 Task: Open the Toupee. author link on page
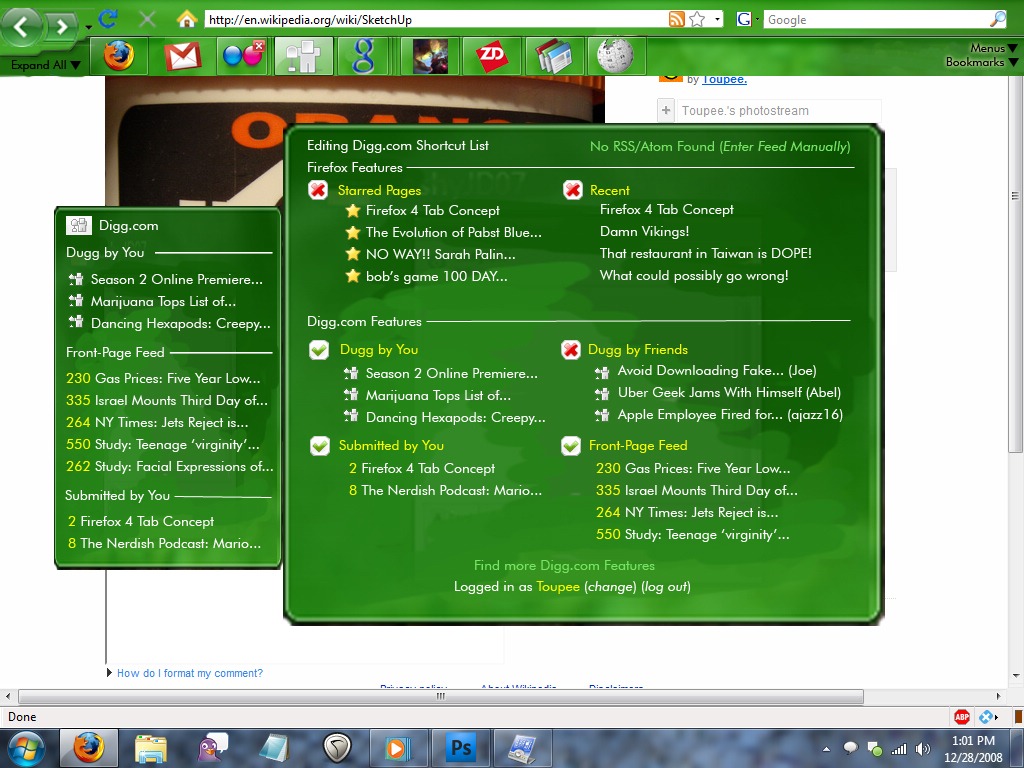[x=724, y=80]
